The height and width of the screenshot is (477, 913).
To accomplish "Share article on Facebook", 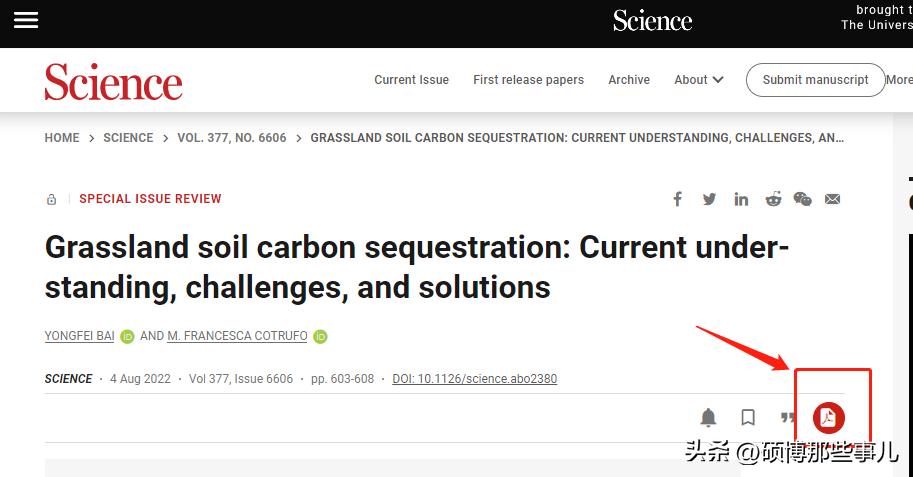I will point(677,199).
